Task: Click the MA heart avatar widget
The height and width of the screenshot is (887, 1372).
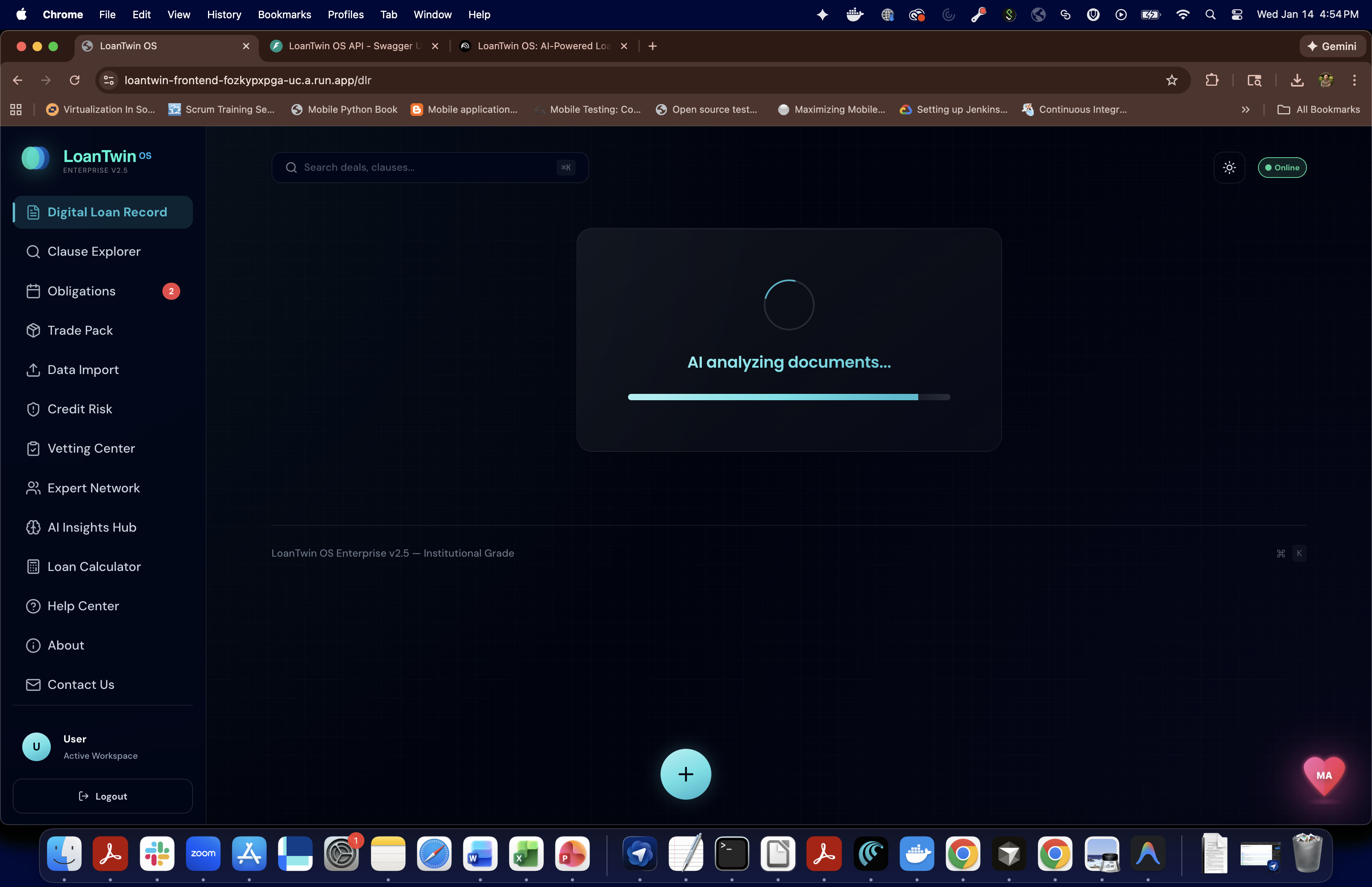Action: coord(1324,775)
